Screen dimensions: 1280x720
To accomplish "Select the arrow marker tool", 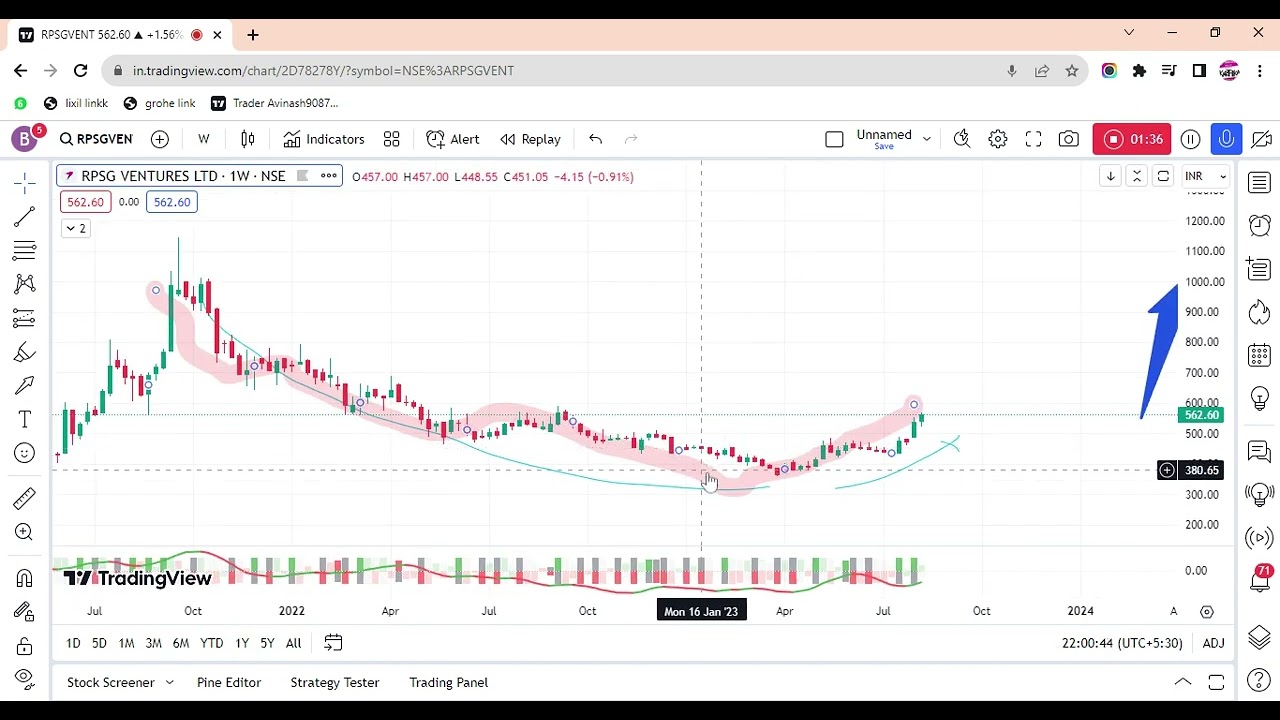I will [x=25, y=385].
